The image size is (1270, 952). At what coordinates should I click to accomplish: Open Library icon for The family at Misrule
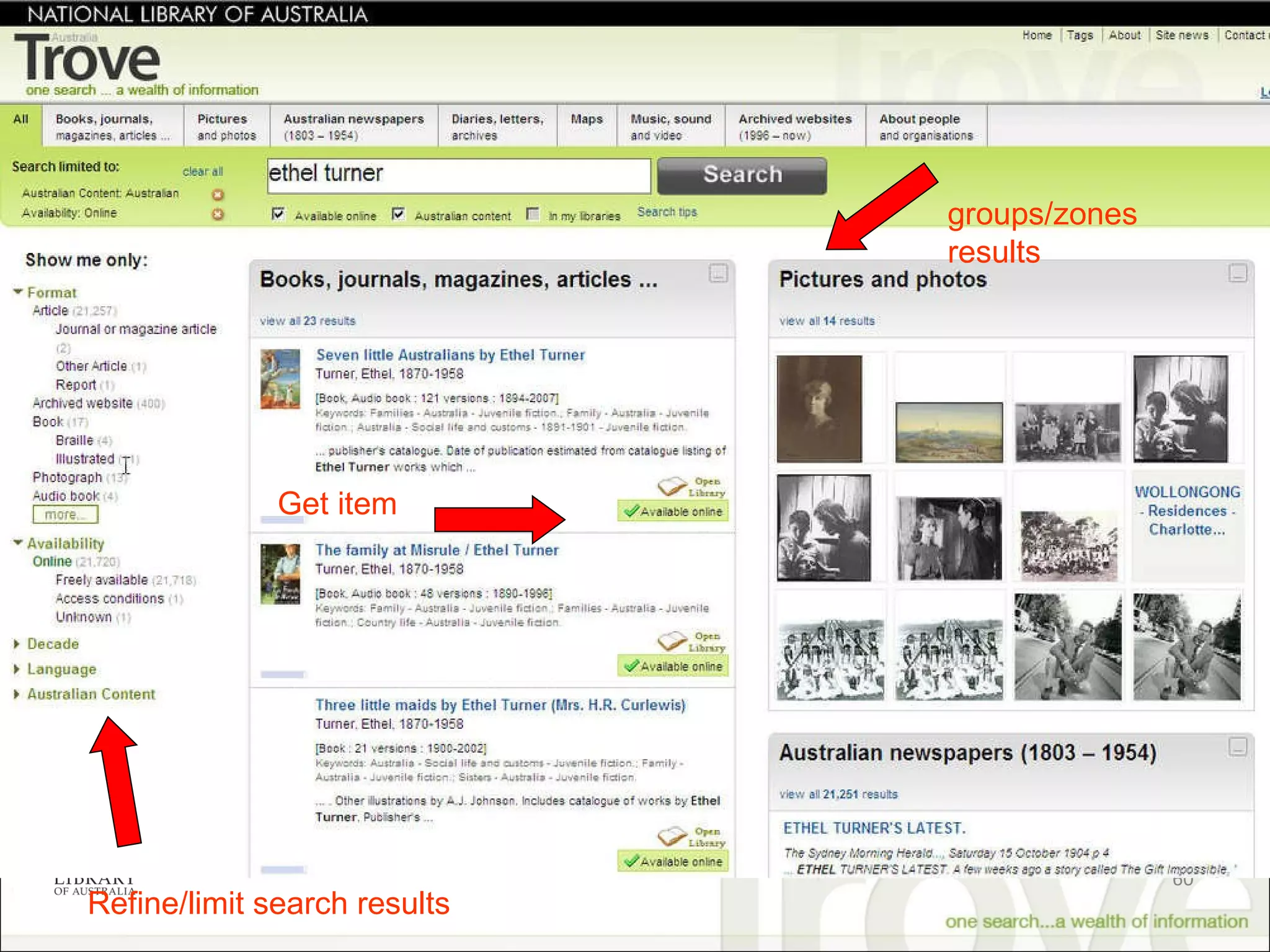click(x=691, y=641)
